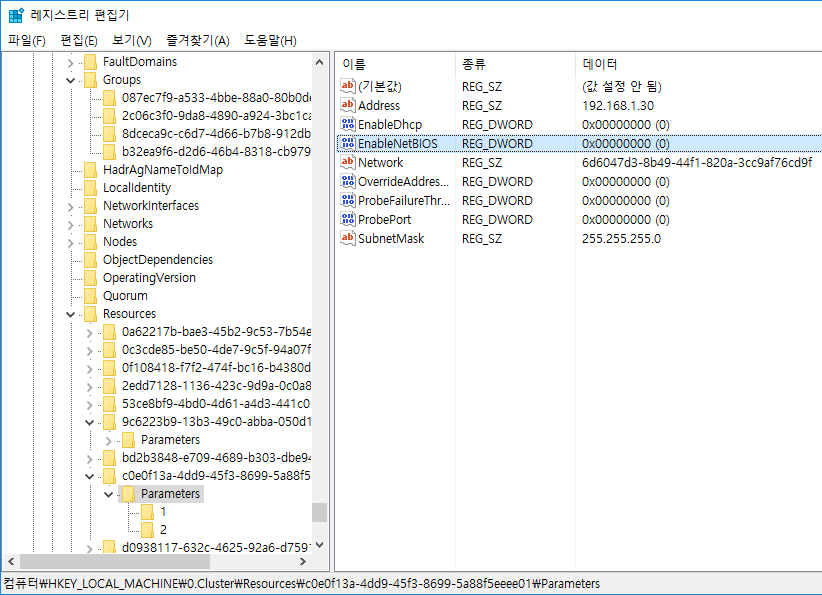Click the 255.255.255.0 subnet mask data
The width and height of the screenshot is (822, 595).
click(621, 239)
